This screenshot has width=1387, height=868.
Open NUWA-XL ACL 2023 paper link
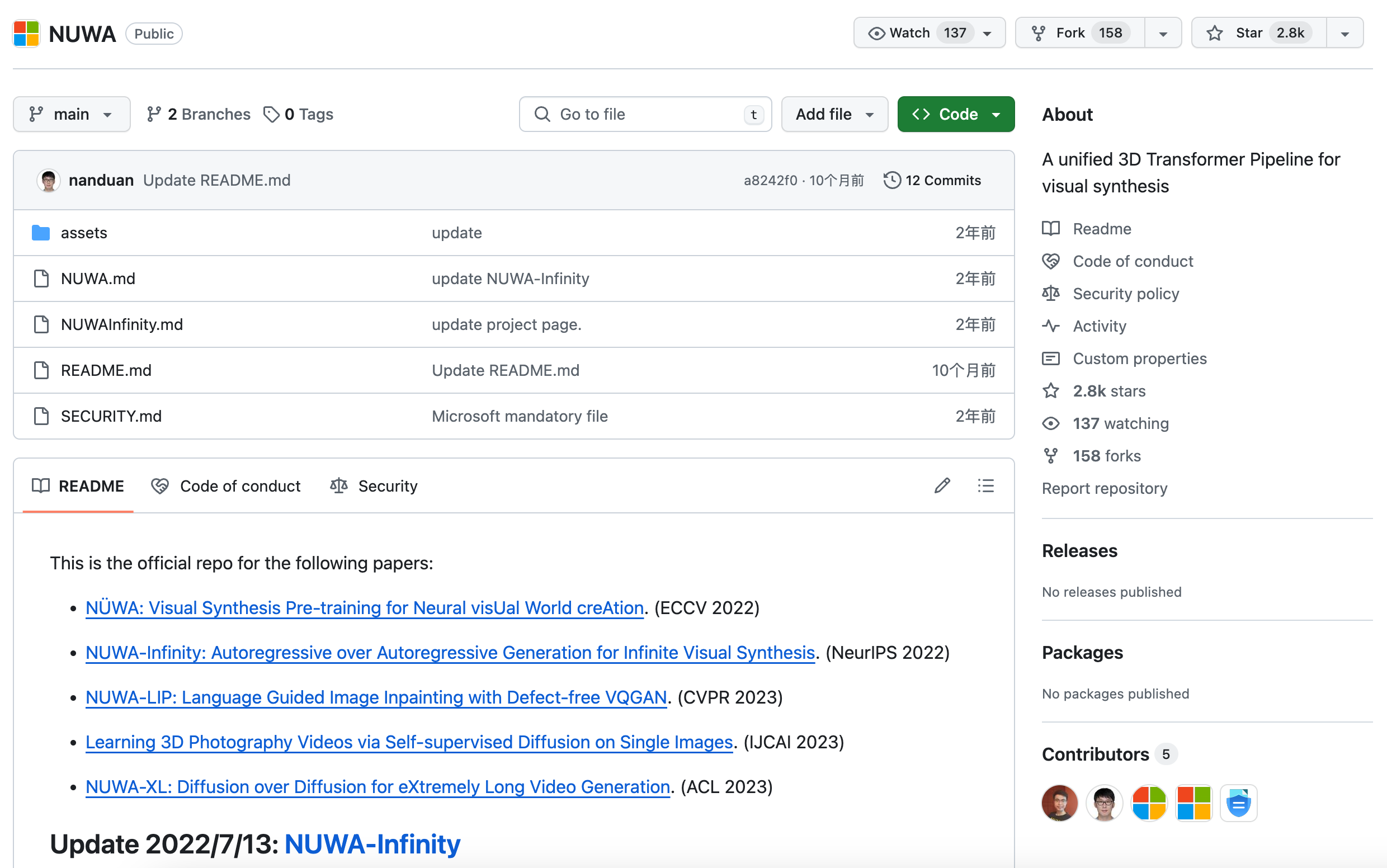[377, 787]
